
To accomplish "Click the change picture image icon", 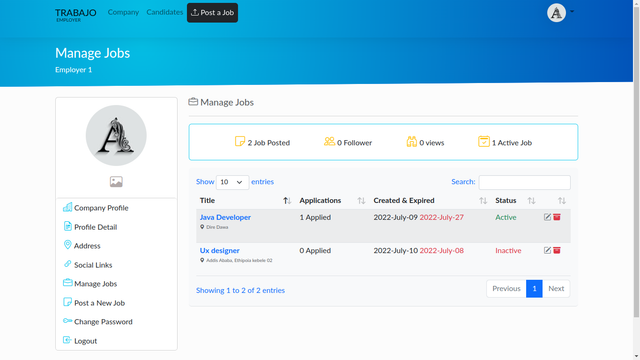I will (x=116, y=182).
